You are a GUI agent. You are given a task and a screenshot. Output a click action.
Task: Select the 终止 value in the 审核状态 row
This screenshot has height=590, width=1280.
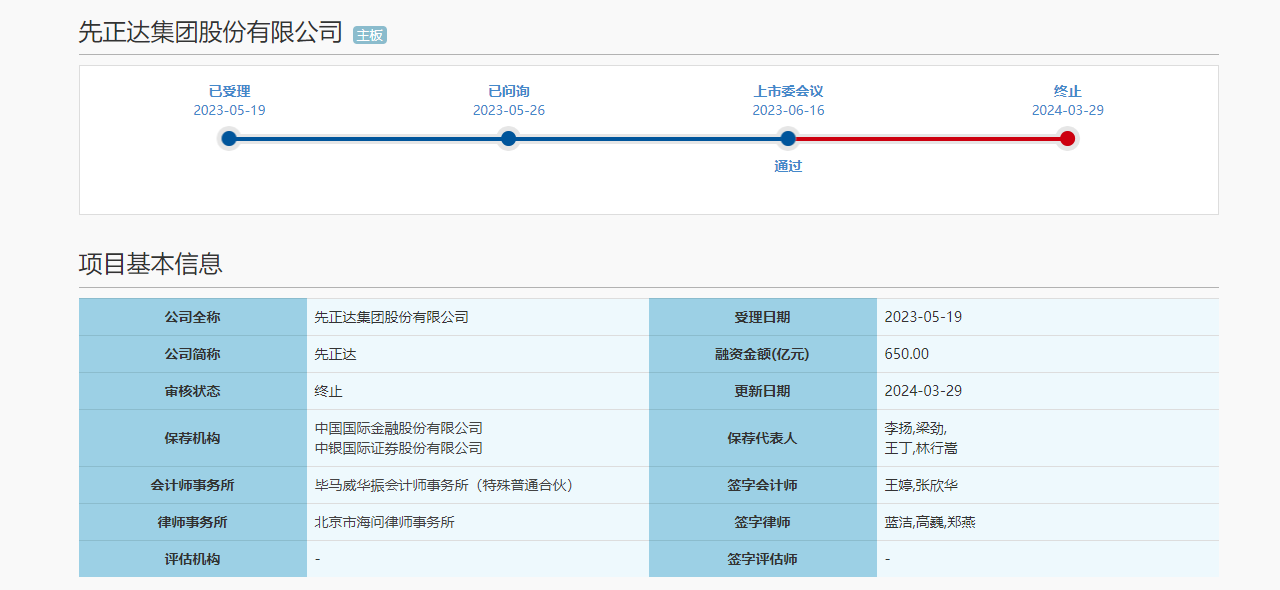tap(328, 391)
